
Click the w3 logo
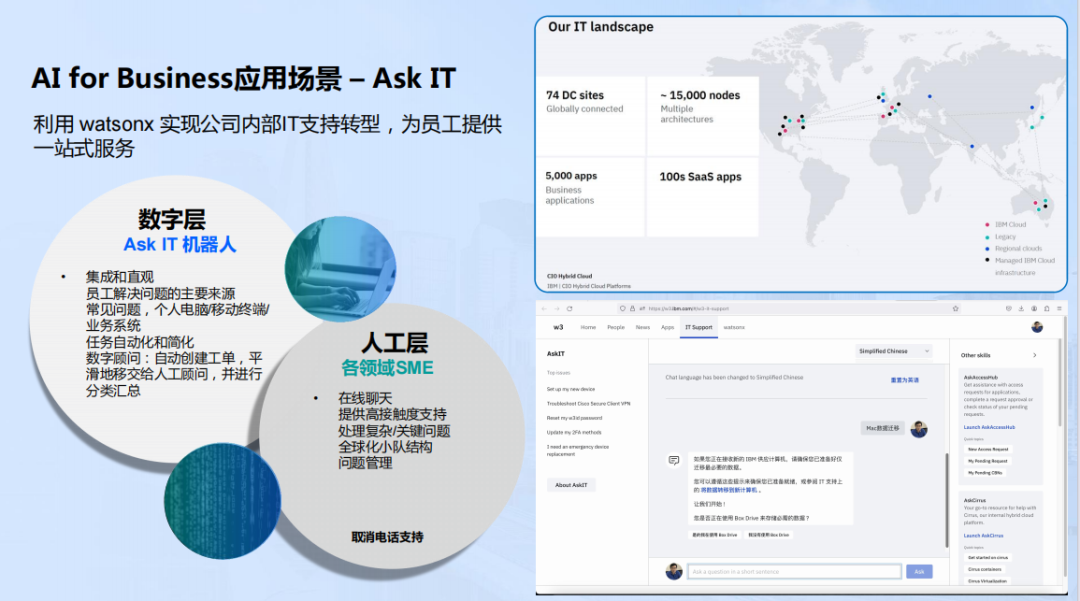(x=558, y=327)
